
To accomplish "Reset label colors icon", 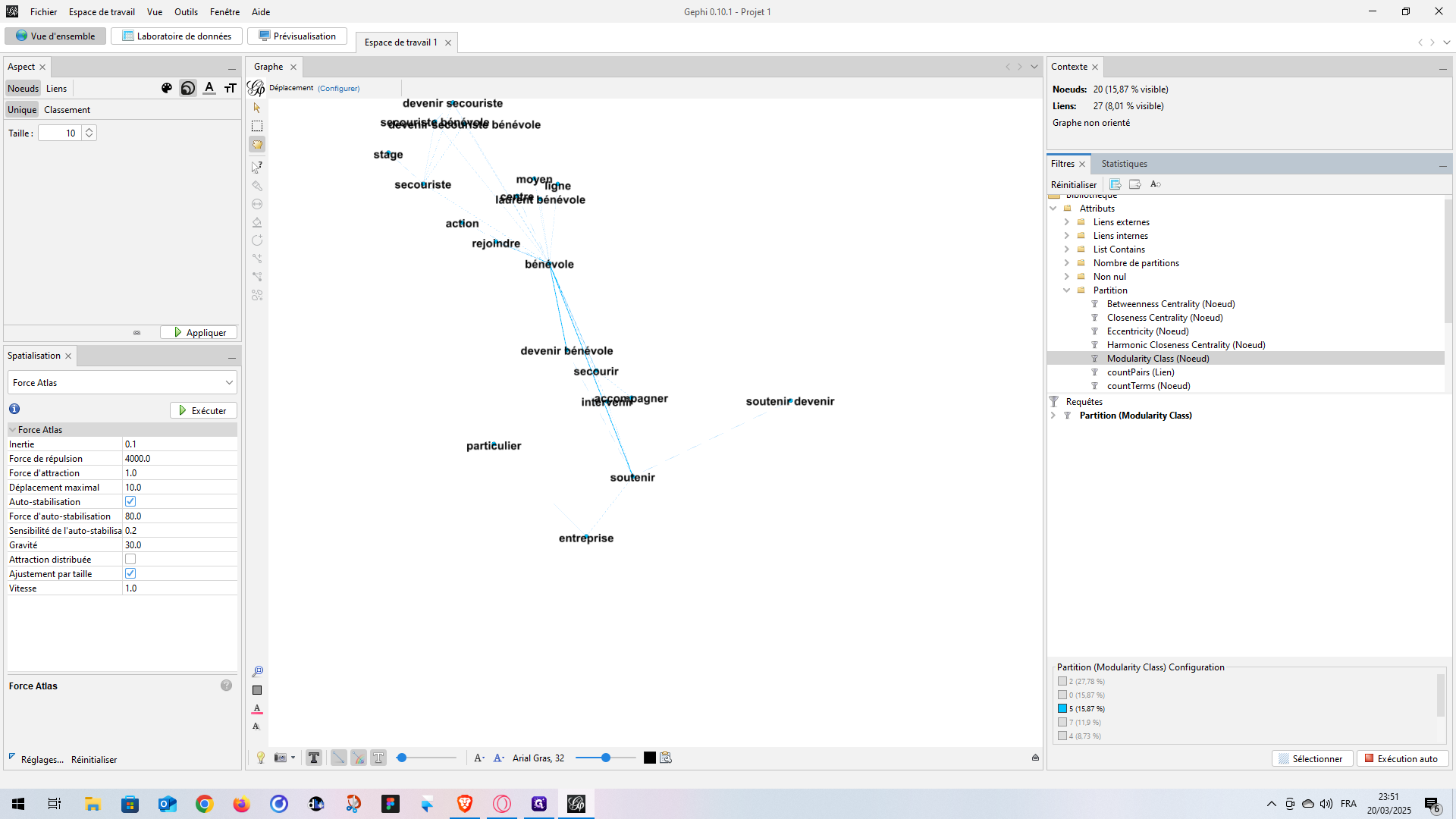I will 257,708.
